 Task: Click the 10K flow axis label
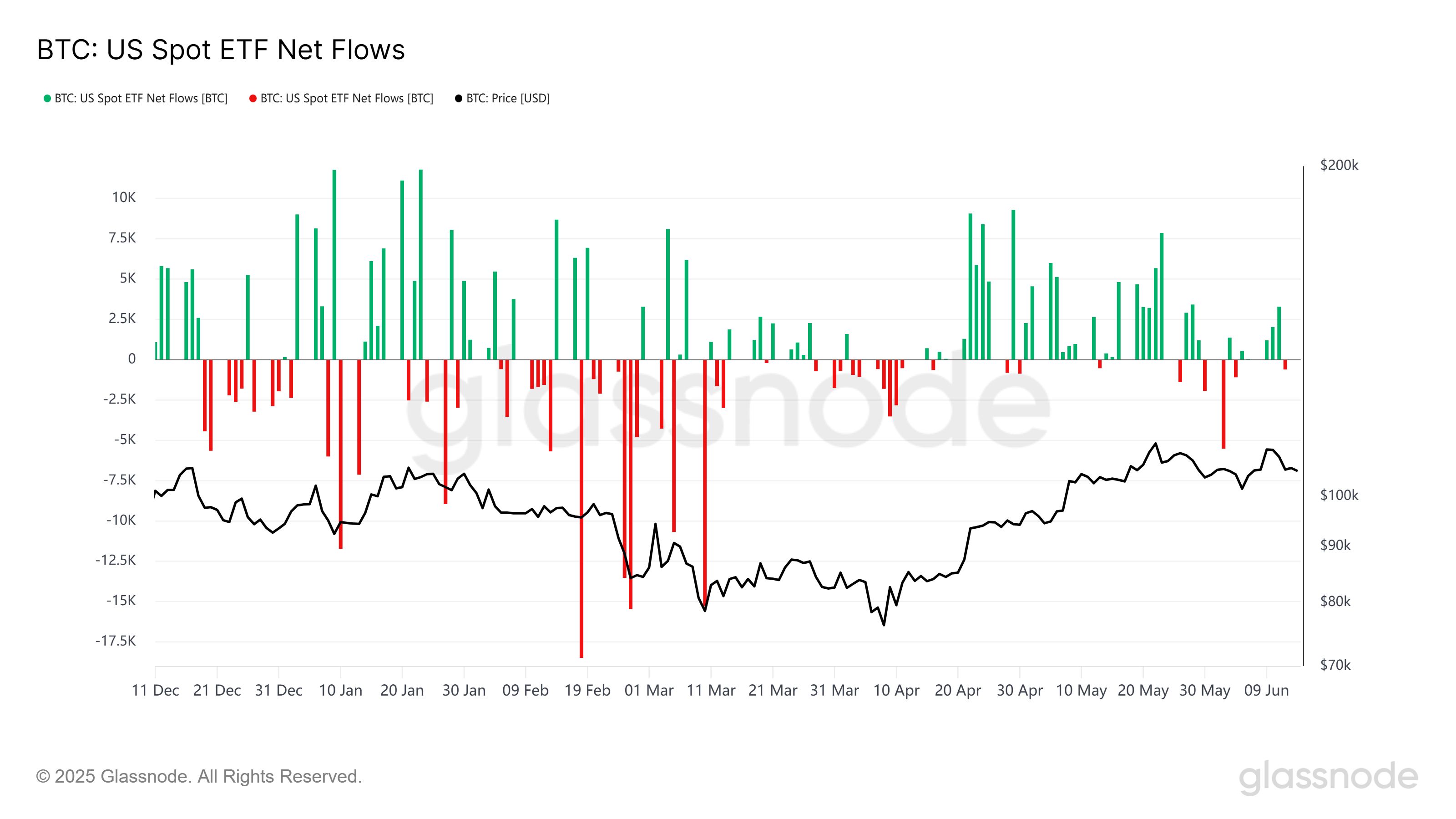point(124,197)
